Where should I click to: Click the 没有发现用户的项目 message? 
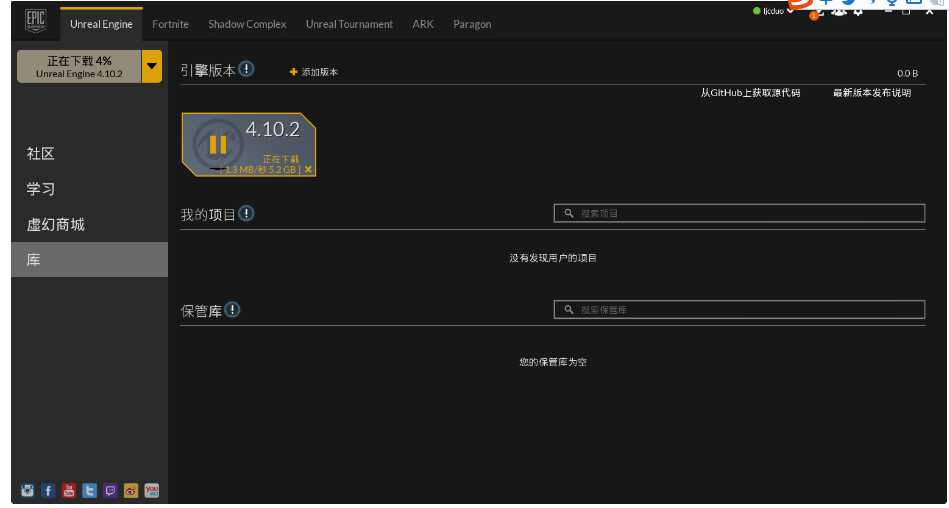[553, 258]
